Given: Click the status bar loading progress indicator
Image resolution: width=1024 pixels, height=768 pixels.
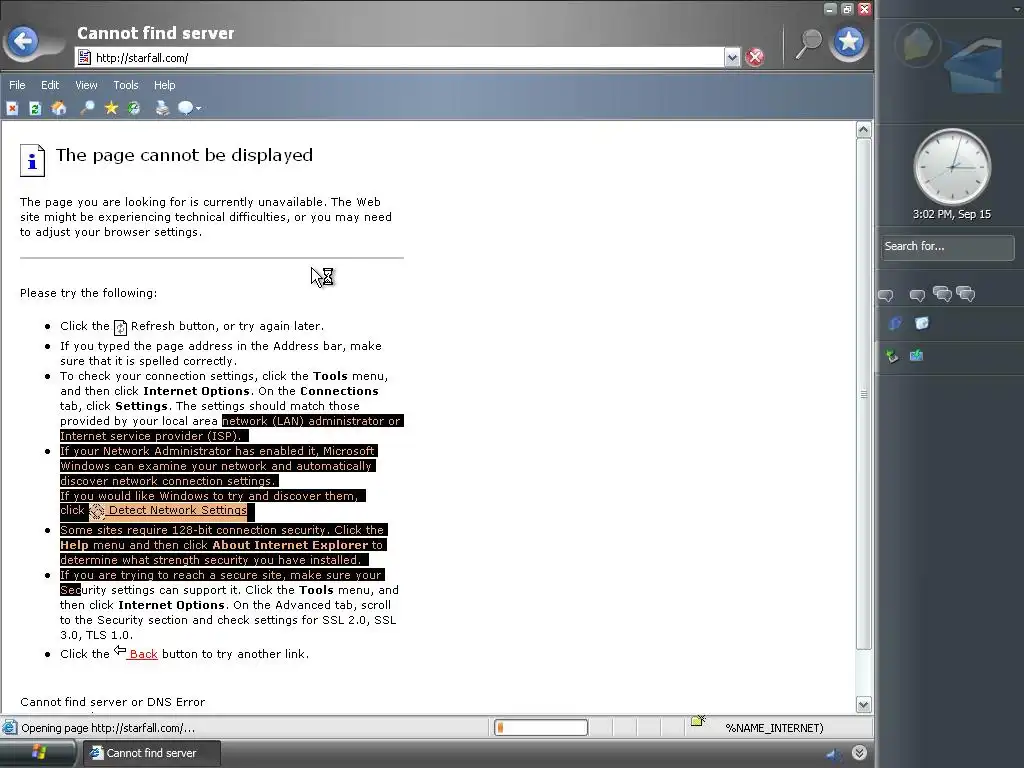Looking at the screenshot, I should click(x=541, y=728).
